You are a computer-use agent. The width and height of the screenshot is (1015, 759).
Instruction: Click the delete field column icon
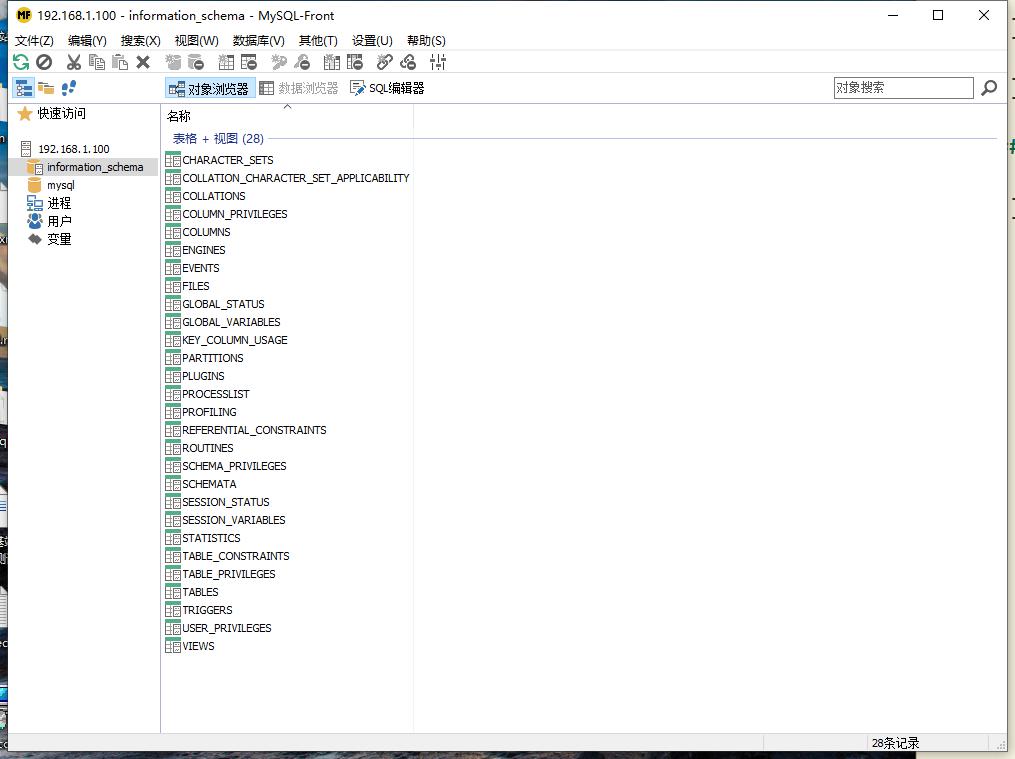click(355, 62)
